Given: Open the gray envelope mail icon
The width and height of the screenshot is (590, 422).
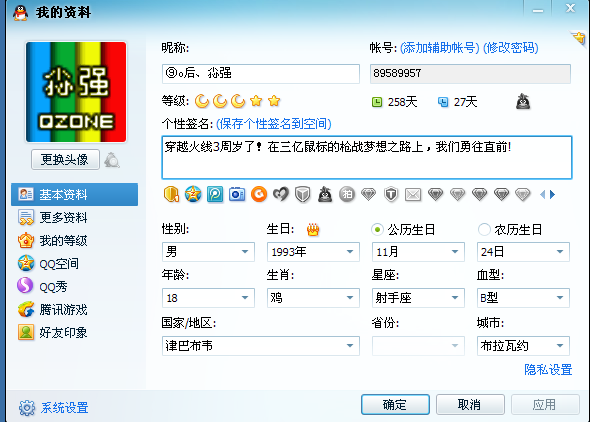Looking at the screenshot, I should pyautogui.click(x=413, y=194).
